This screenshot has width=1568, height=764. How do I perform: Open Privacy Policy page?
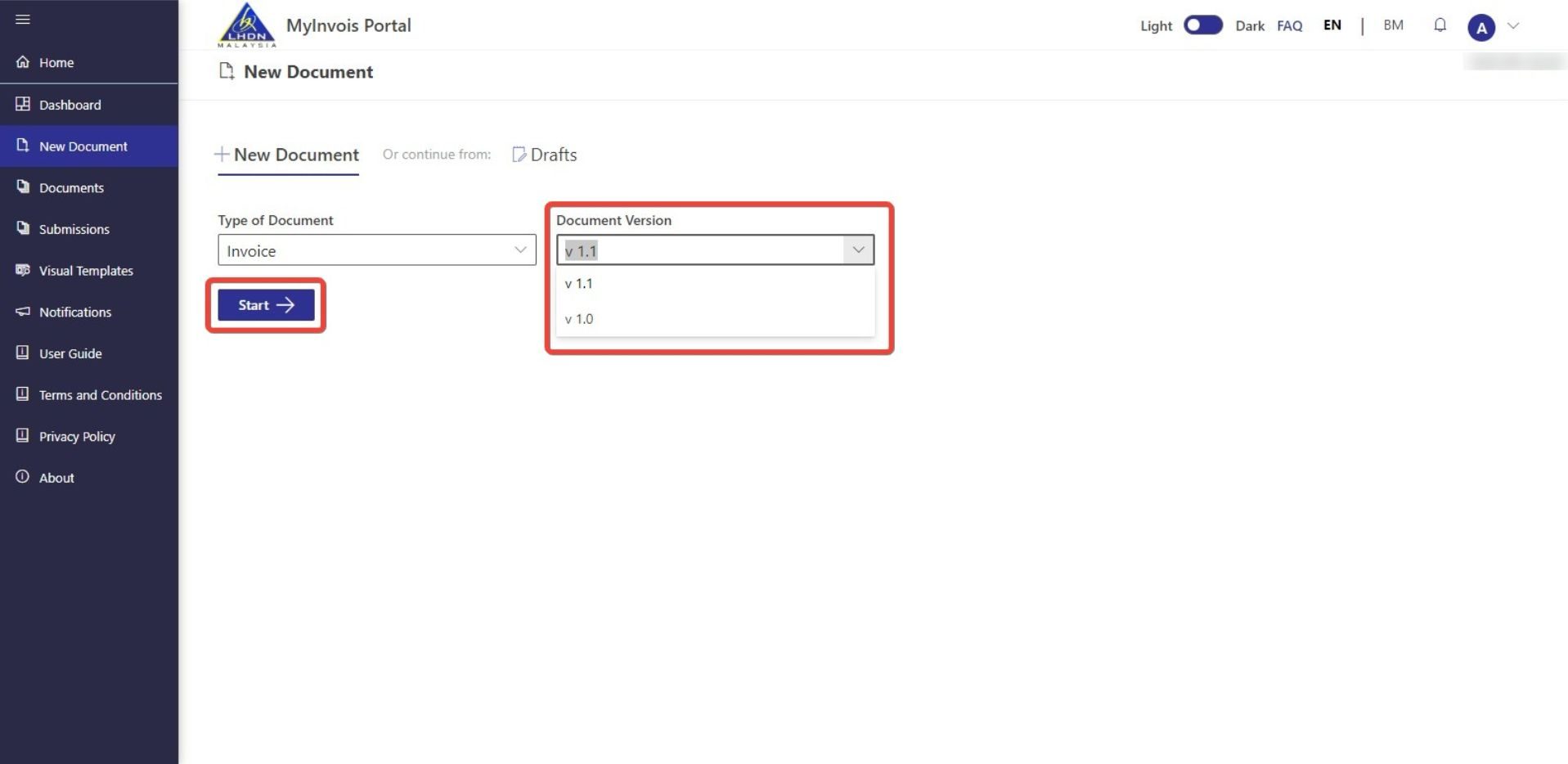pyautogui.click(x=88, y=437)
